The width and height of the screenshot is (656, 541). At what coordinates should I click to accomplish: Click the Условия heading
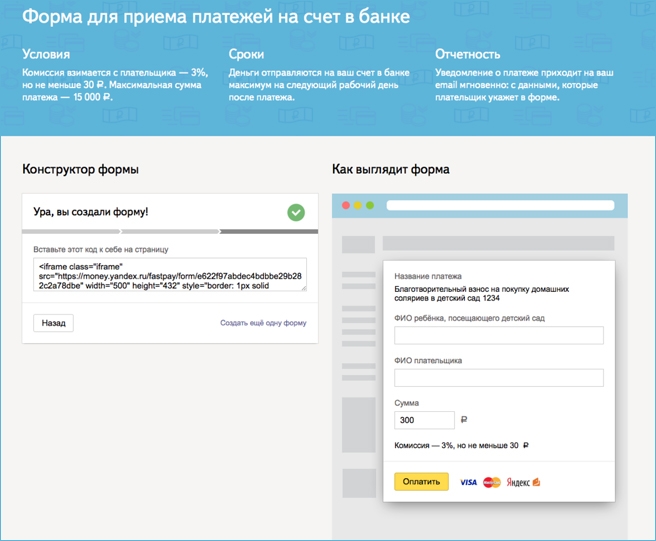[46, 54]
